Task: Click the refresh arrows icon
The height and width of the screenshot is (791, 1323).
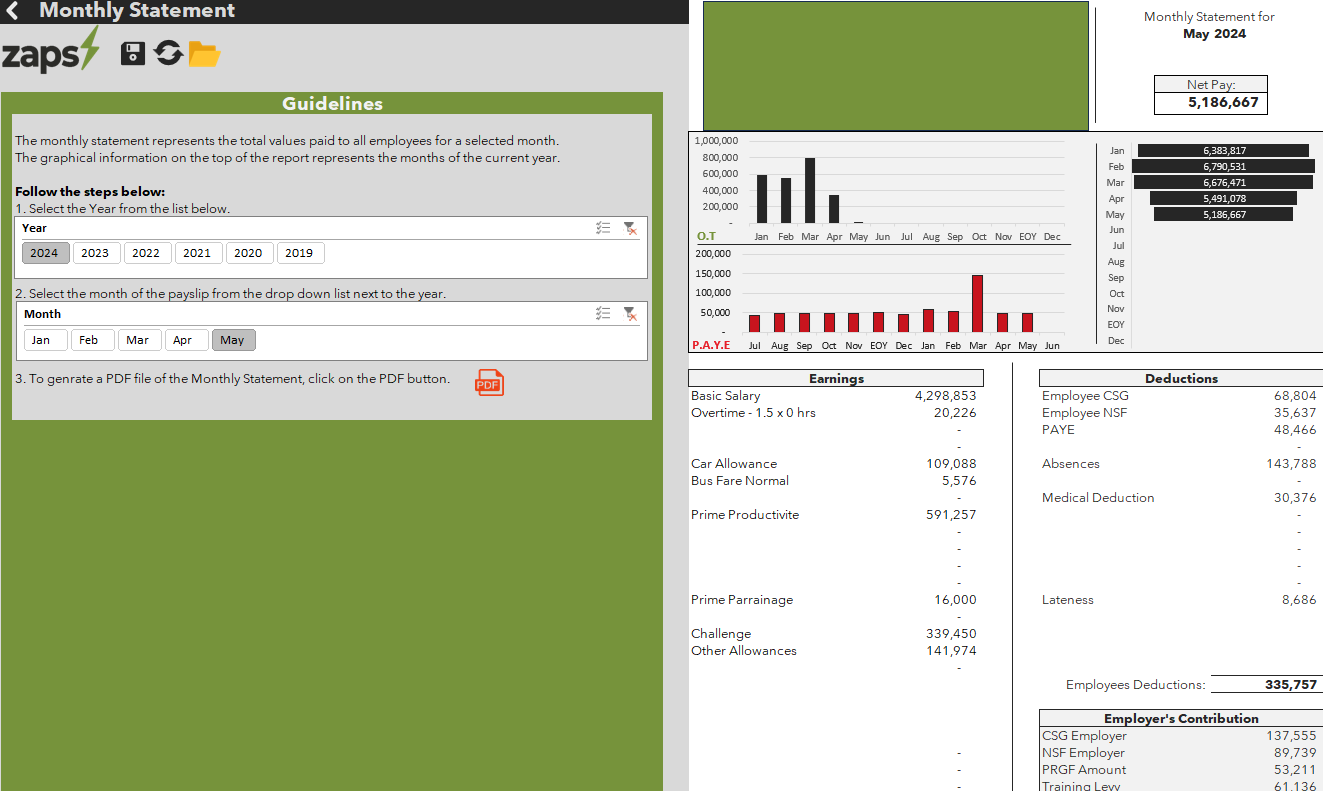Action: [169, 53]
